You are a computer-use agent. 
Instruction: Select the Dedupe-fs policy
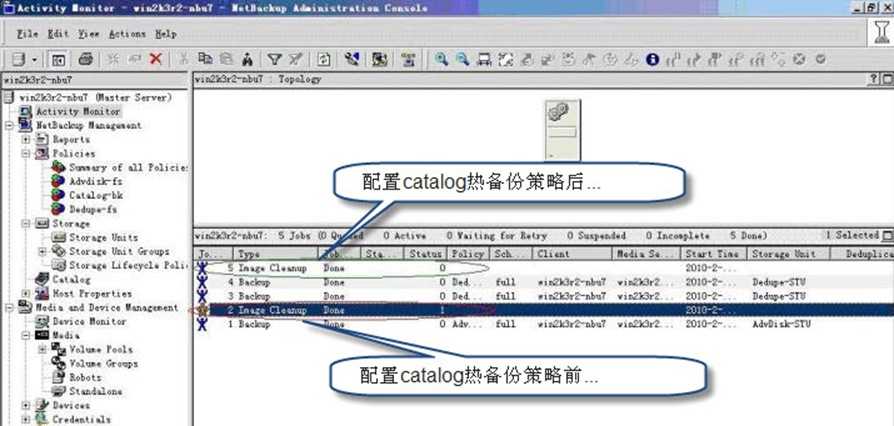[x=93, y=209]
